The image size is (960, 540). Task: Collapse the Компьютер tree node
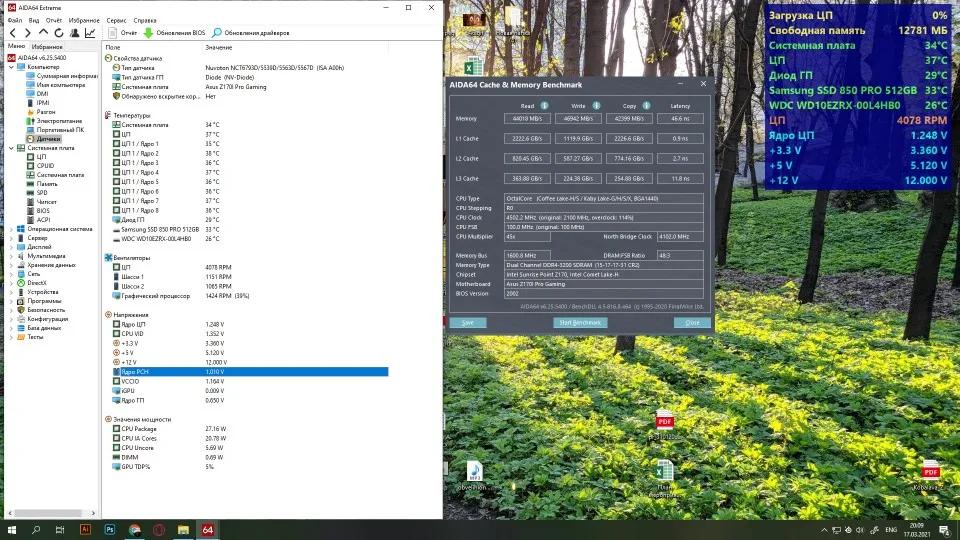pyautogui.click(x=11, y=67)
